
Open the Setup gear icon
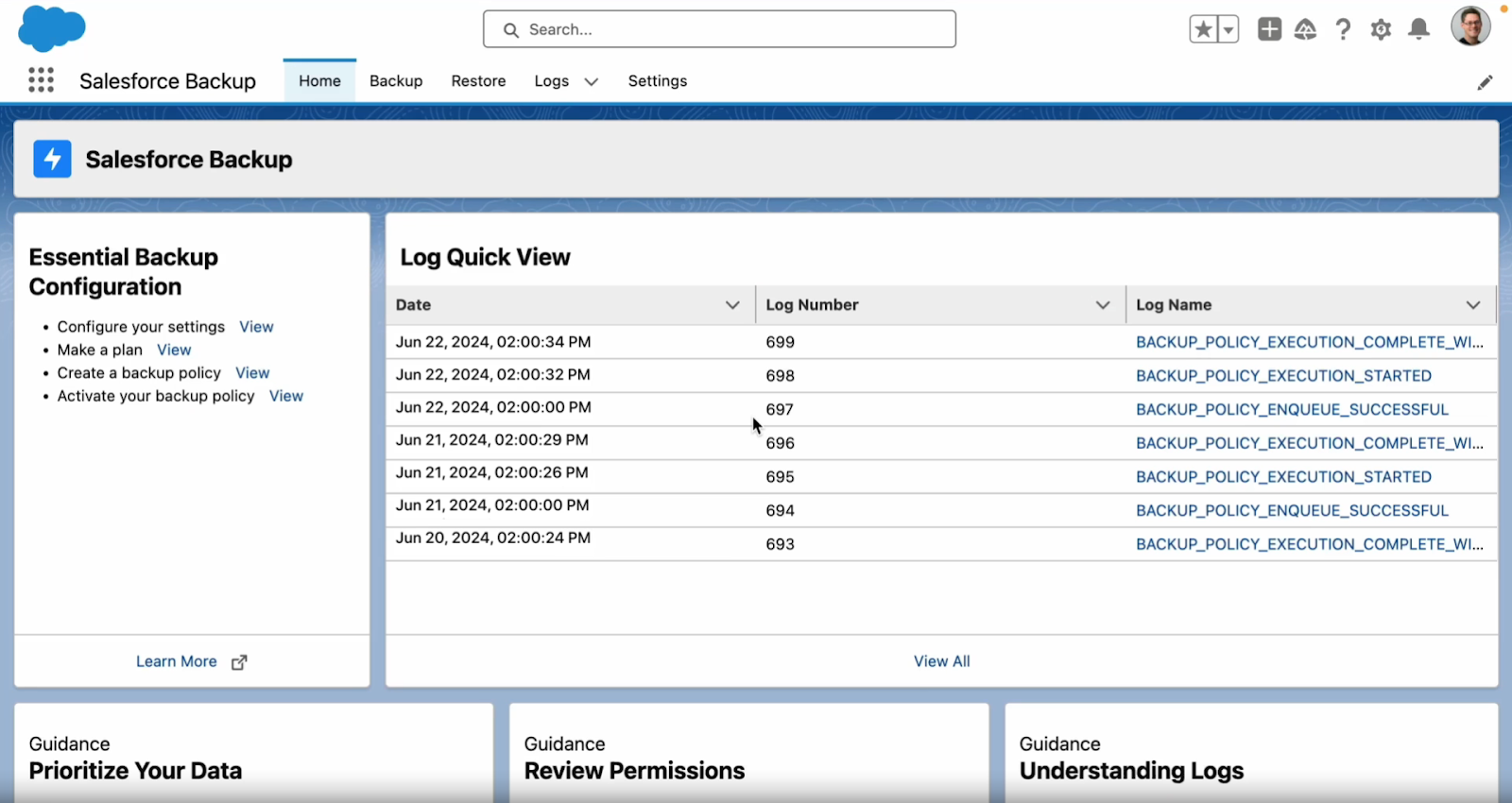(1381, 29)
